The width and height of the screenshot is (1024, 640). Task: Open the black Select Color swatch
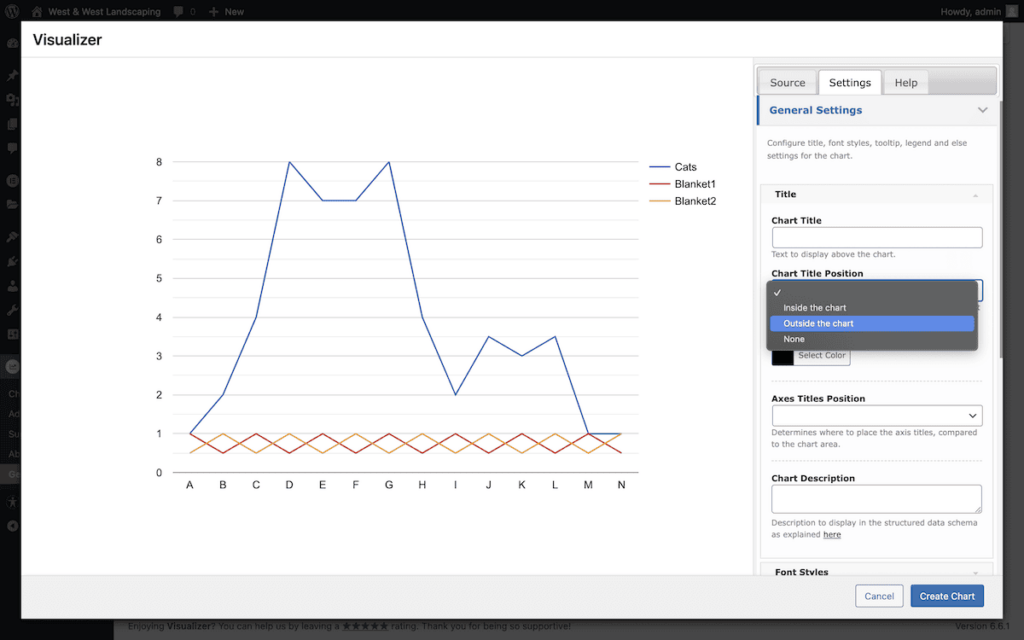tap(781, 356)
